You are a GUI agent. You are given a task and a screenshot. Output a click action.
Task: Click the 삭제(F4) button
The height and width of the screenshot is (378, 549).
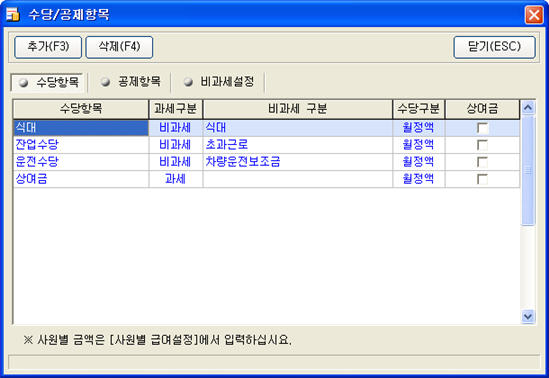point(119,47)
